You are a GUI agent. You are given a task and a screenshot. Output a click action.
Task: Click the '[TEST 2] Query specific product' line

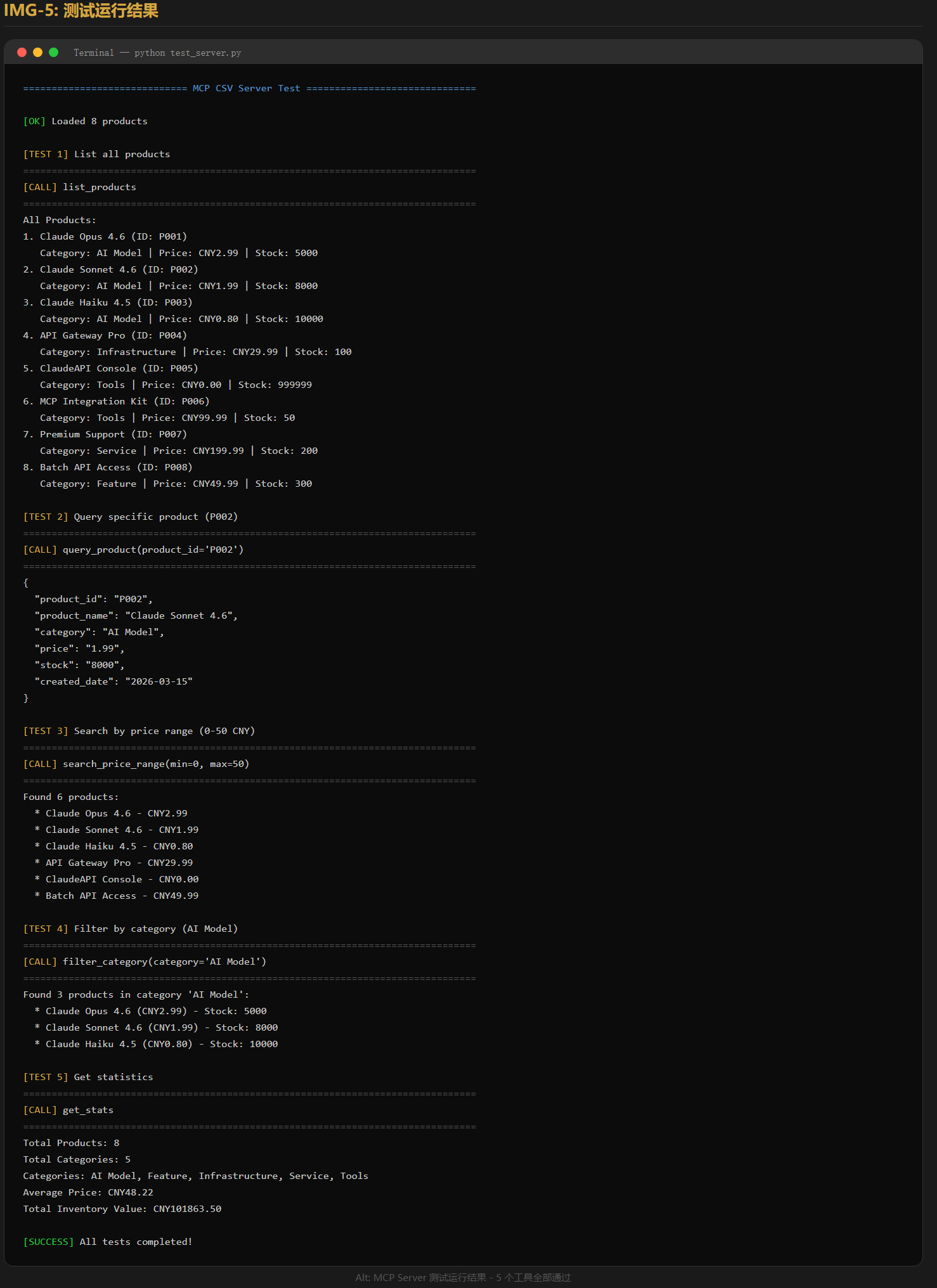tap(130, 517)
